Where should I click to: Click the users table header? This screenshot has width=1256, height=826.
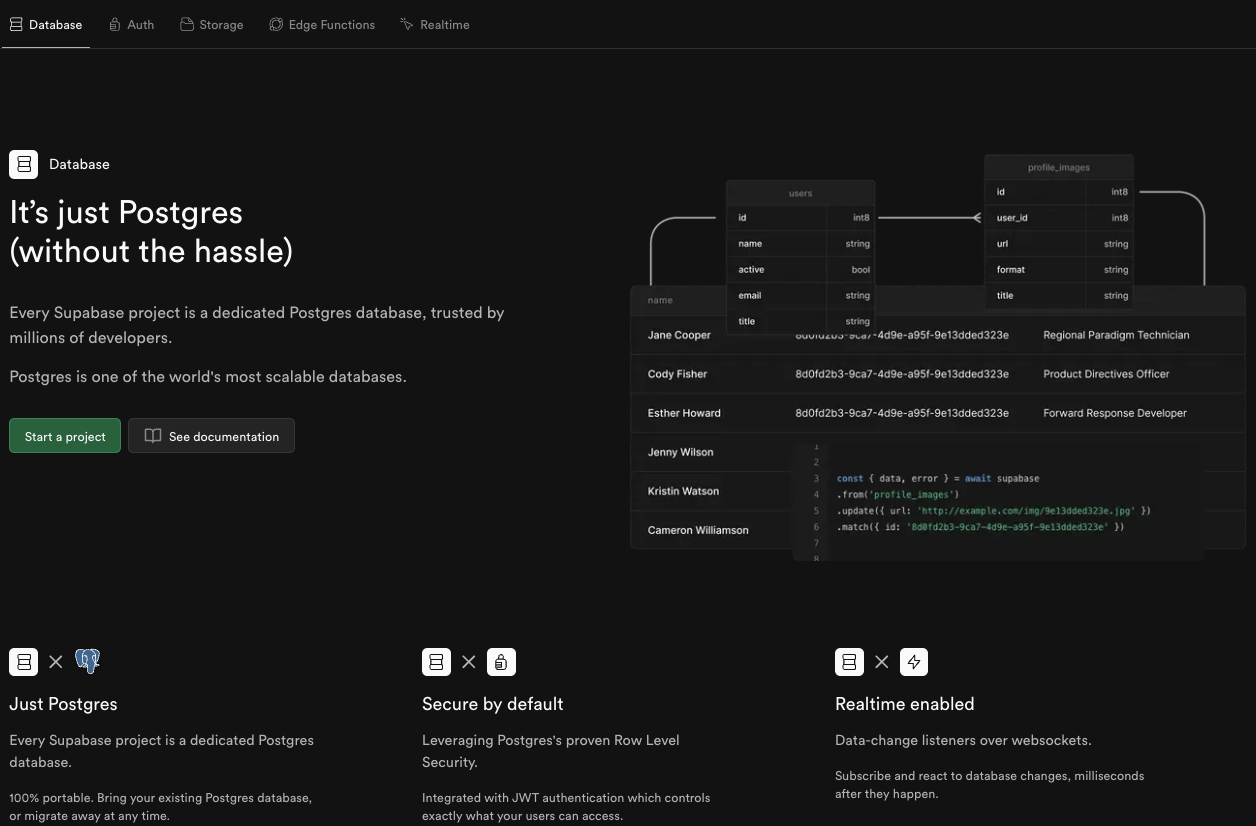[x=800, y=193]
